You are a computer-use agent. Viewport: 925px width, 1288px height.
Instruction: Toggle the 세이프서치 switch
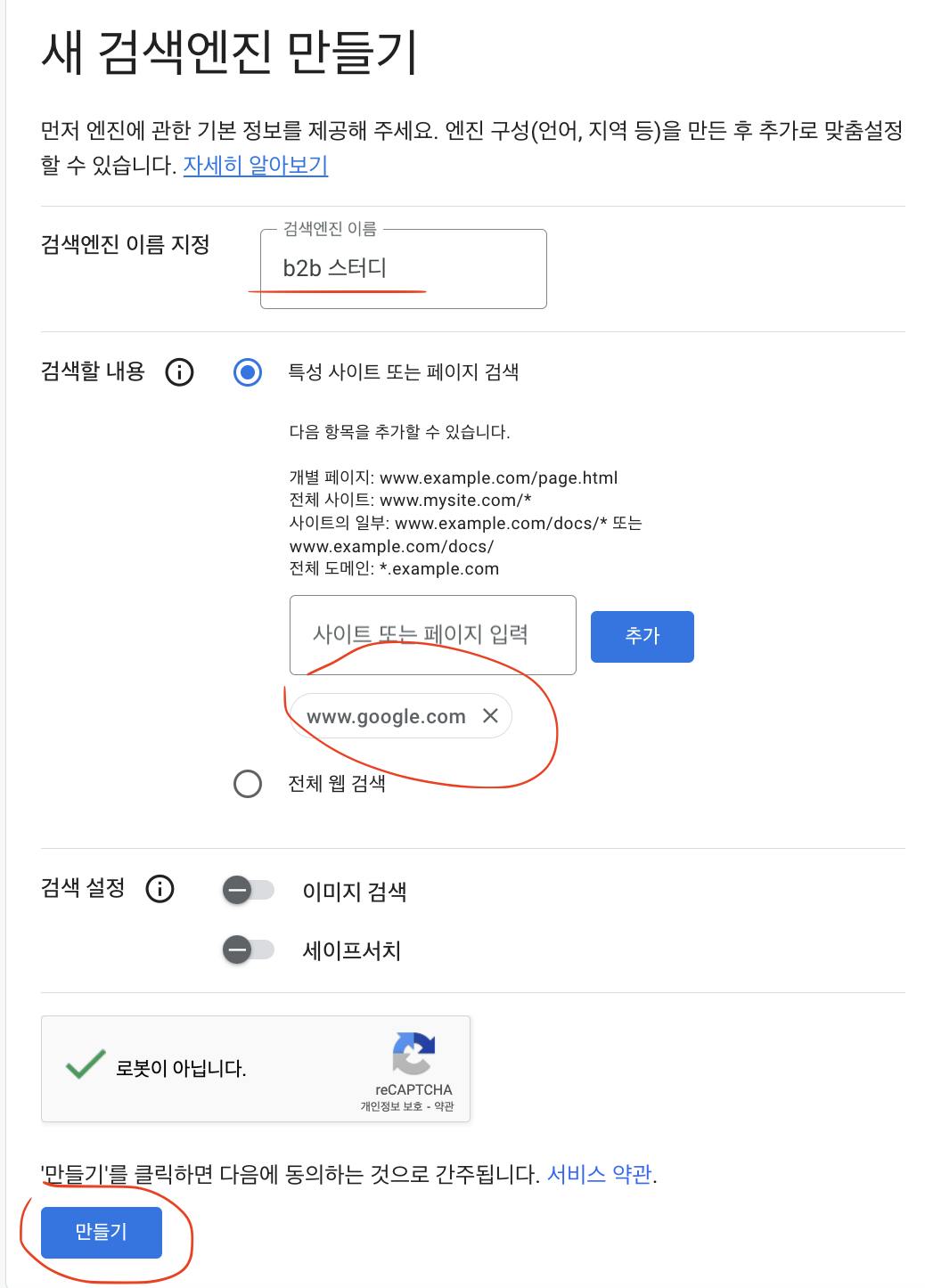249,950
